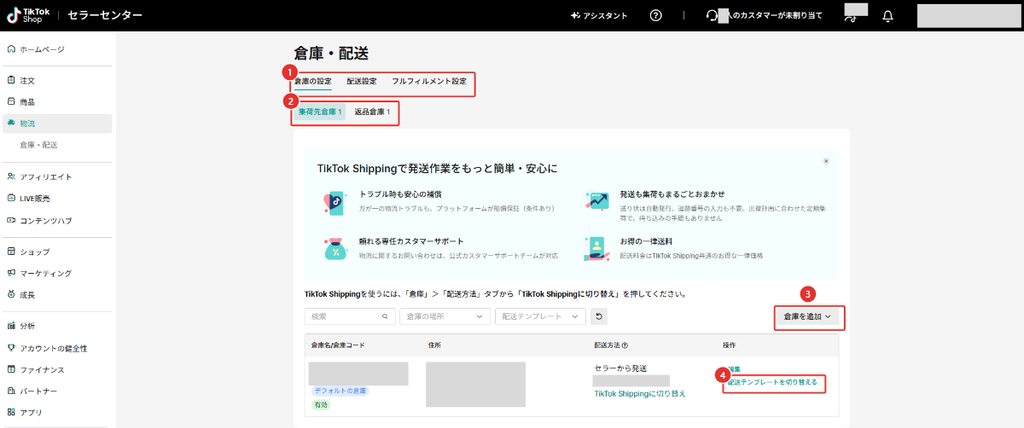Open マーケティング in the sidebar
The width and height of the screenshot is (1024, 428).
click(46, 273)
